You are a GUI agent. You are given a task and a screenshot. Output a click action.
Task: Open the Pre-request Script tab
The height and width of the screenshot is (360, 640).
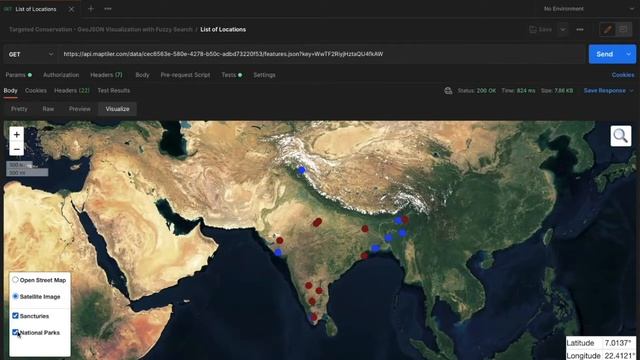point(185,75)
